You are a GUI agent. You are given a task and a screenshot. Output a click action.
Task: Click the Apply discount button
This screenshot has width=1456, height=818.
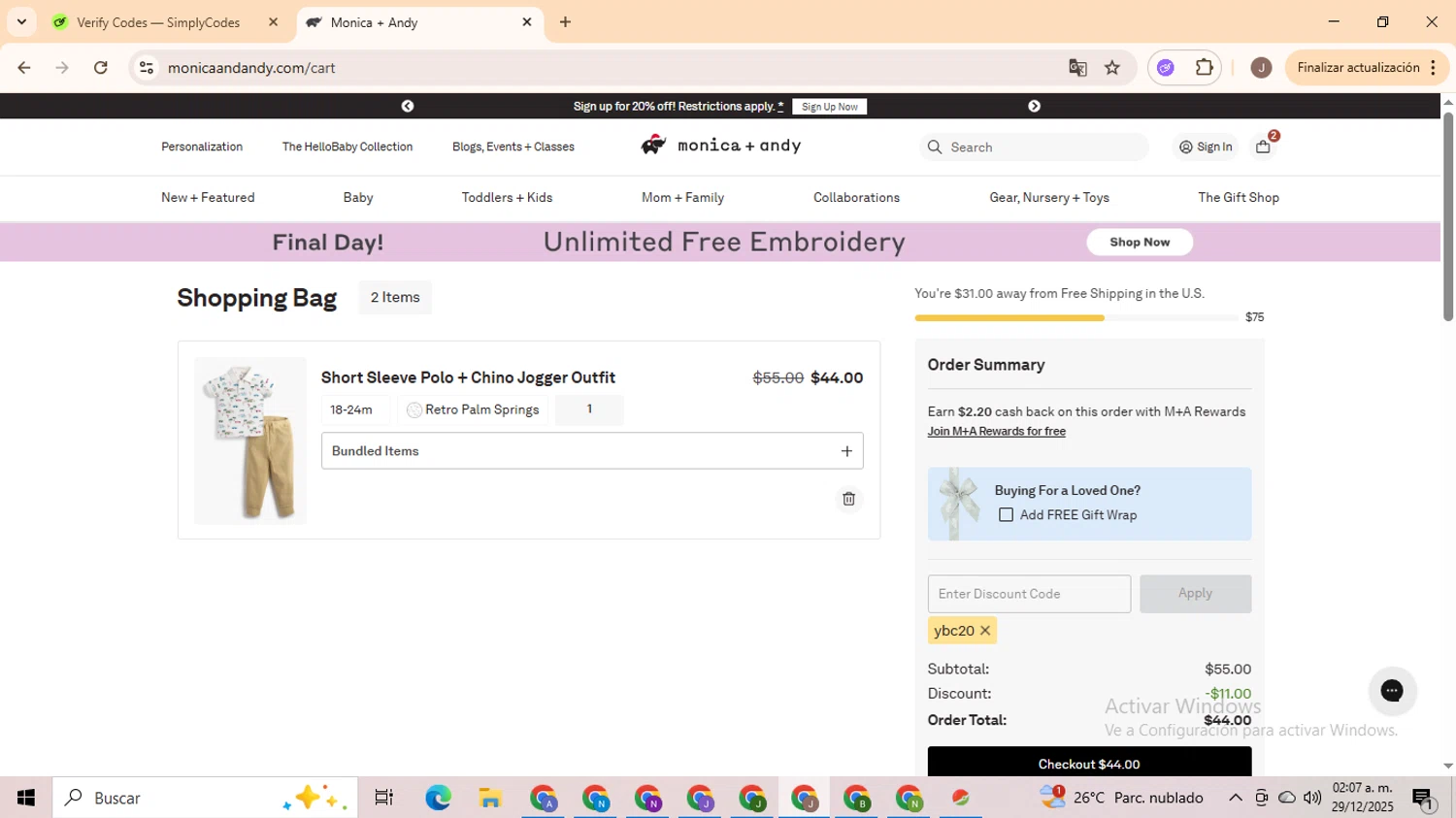click(x=1195, y=594)
